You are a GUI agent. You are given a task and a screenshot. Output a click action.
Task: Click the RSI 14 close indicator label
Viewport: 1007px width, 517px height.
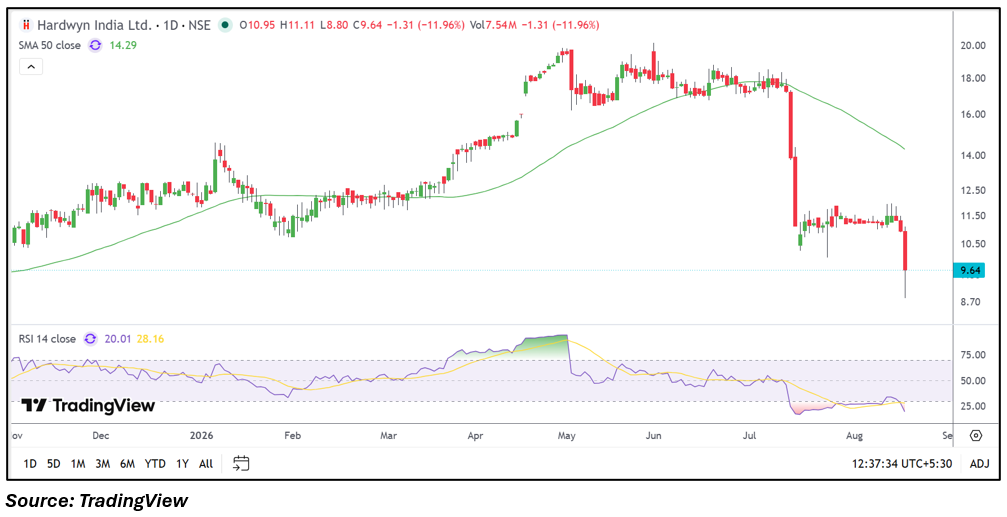tap(48, 338)
